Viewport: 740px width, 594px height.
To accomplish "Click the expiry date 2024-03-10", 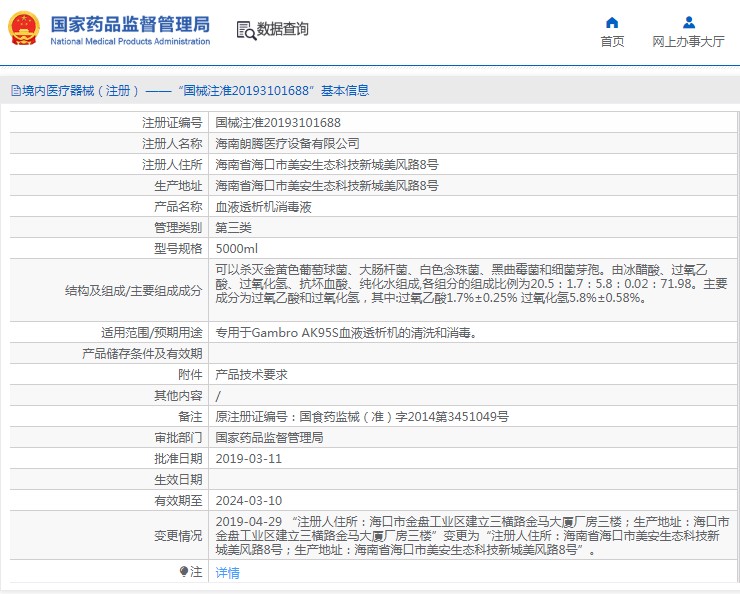I will 249,500.
